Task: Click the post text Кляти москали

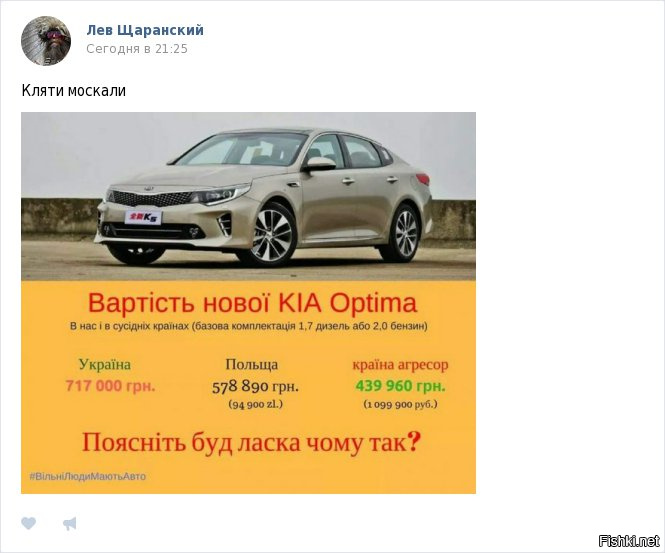Action: click(73, 90)
